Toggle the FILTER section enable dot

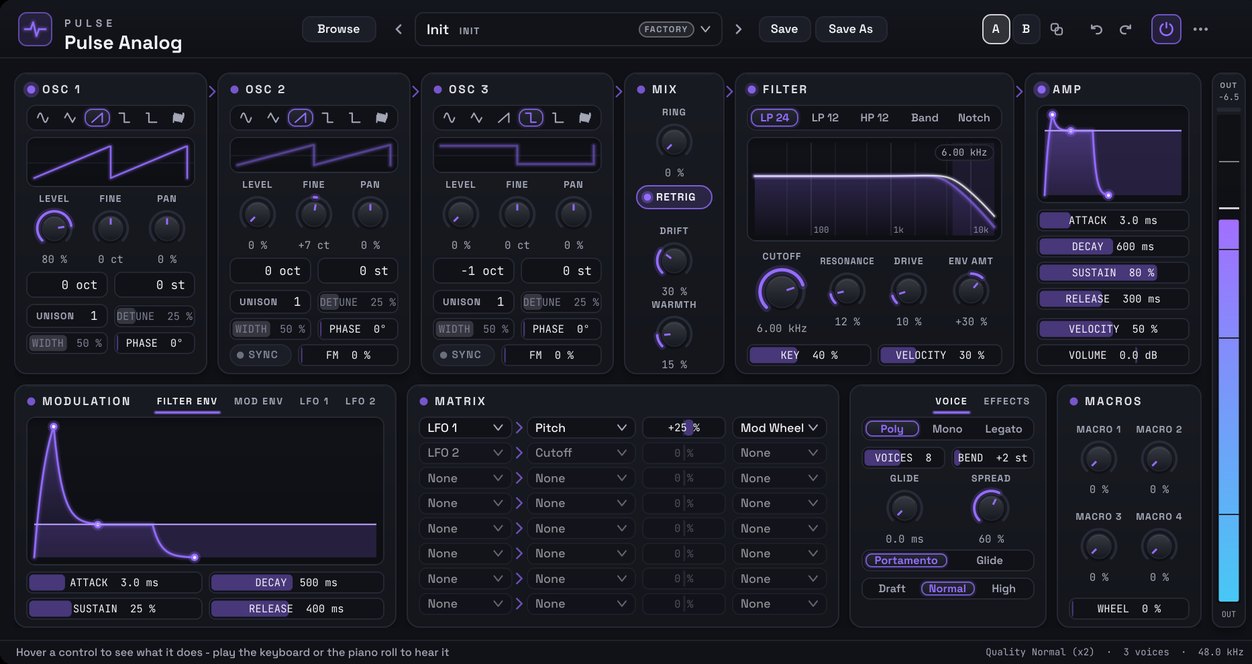[x=752, y=89]
